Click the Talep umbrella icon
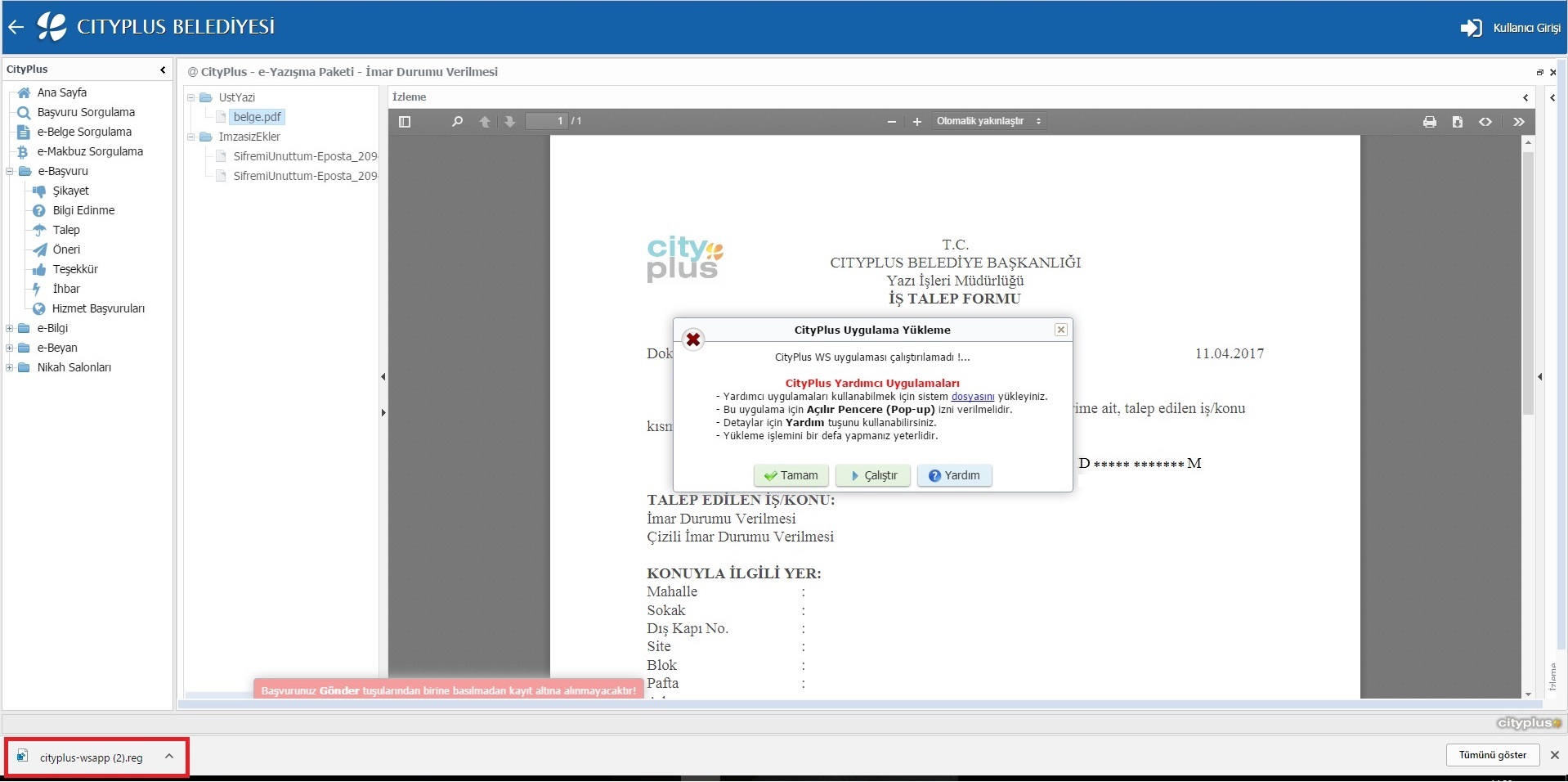This screenshot has width=1568, height=782. coord(38,230)
